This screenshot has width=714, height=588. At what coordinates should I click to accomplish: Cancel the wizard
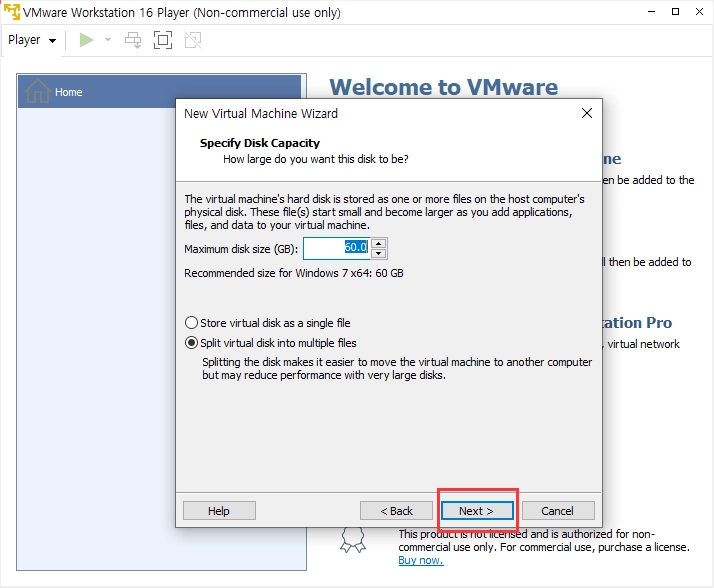[x=558, y=511]
